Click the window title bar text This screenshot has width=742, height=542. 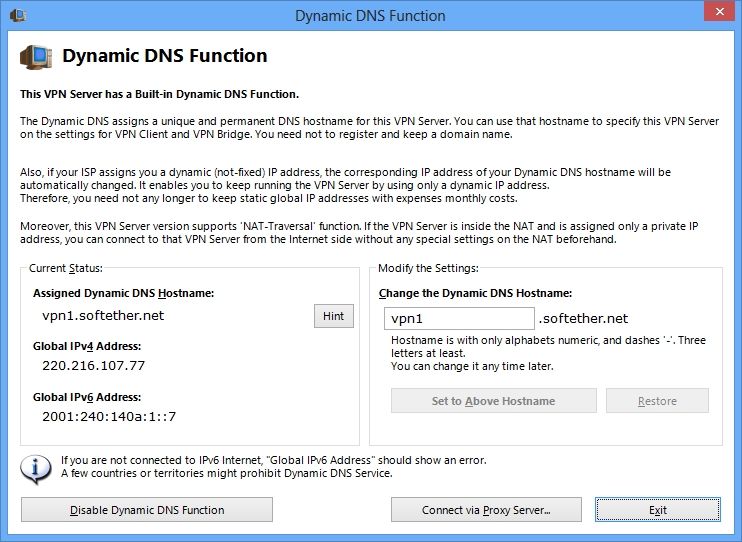(370, 16)
